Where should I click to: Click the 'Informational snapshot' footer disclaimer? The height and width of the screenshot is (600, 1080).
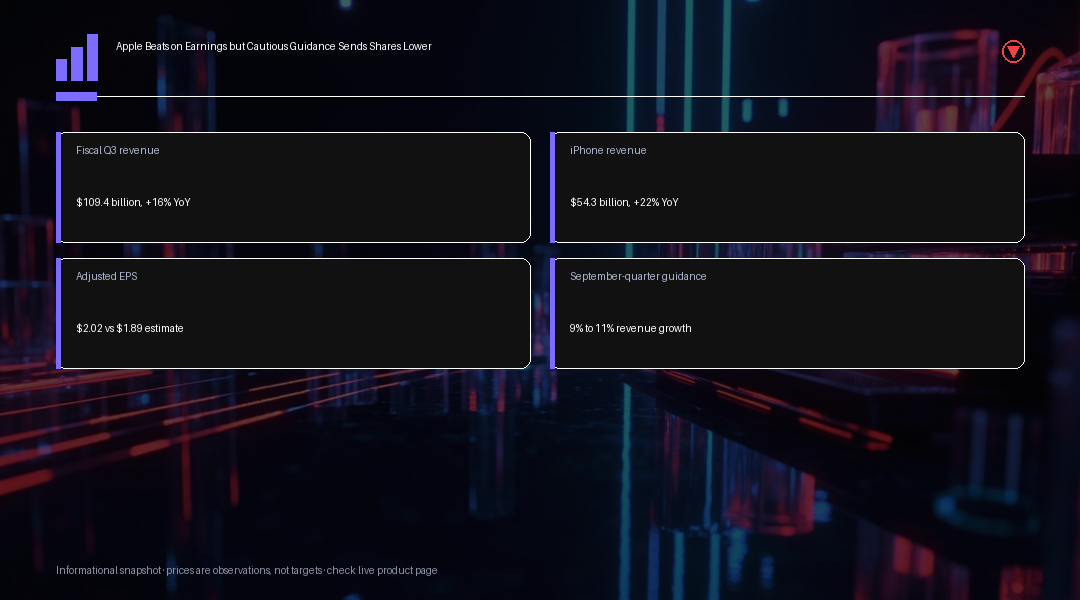pos(247,570)
